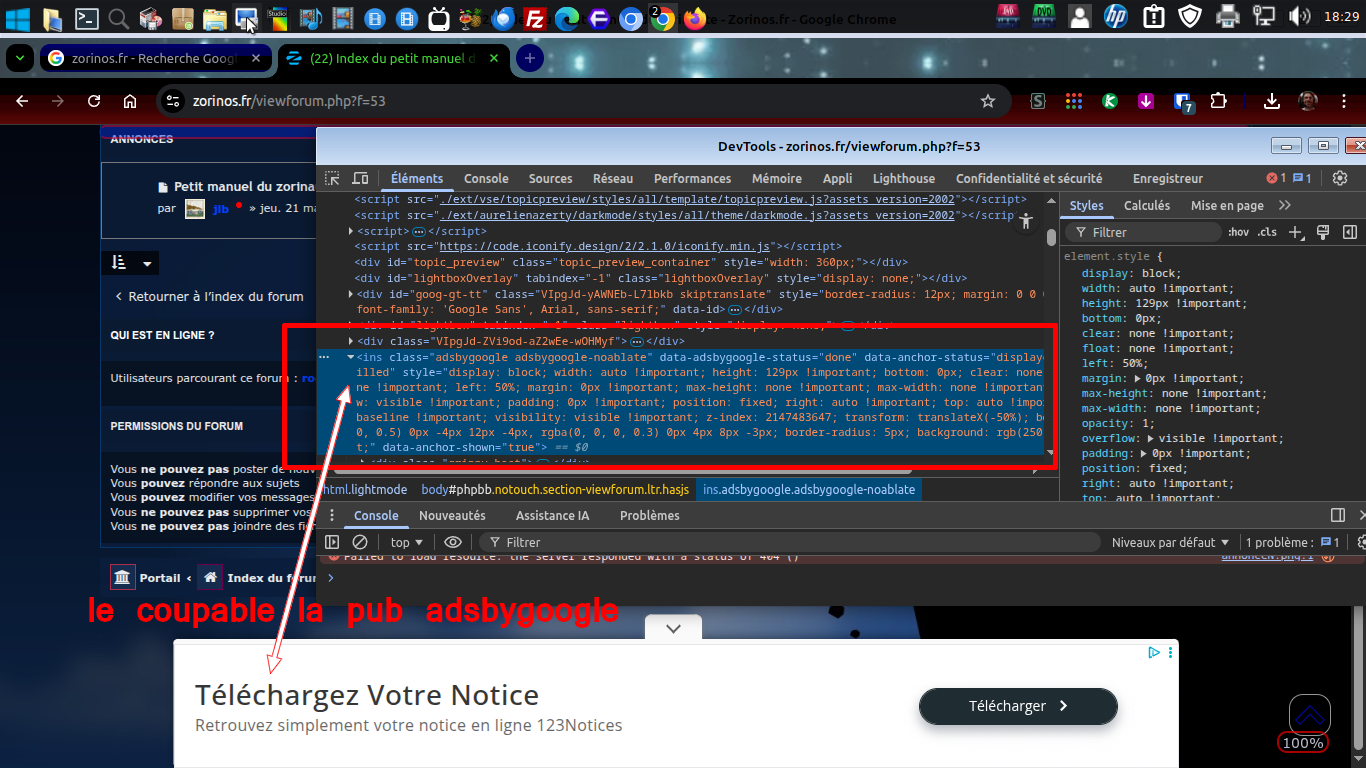
Task: Toggle the :hov element state button
Action: [1238, 232]
